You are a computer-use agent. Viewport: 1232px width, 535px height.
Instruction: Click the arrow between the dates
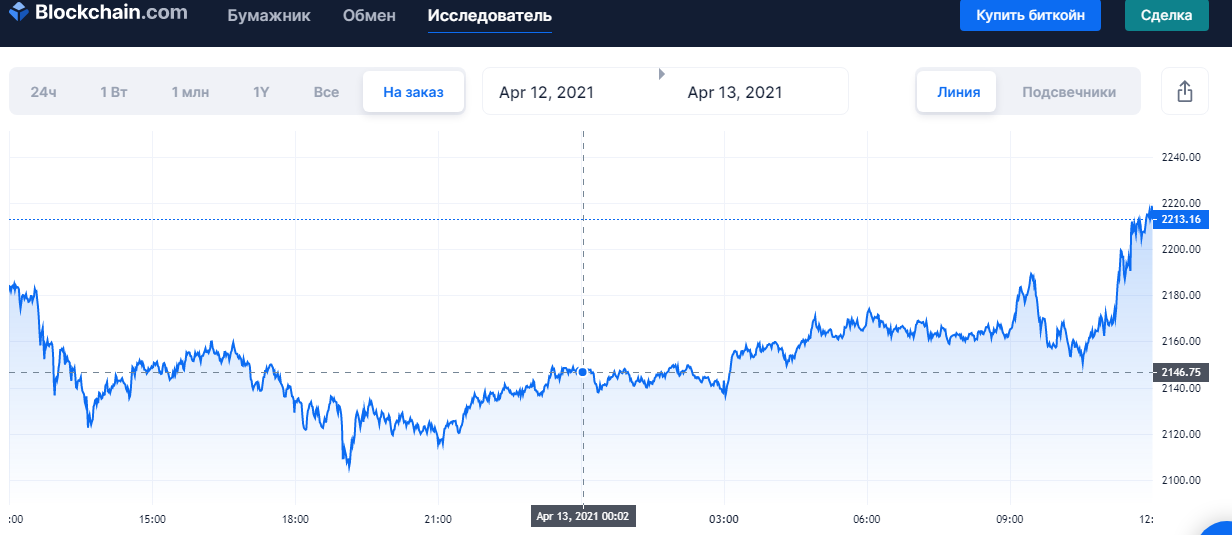[661, 74]
